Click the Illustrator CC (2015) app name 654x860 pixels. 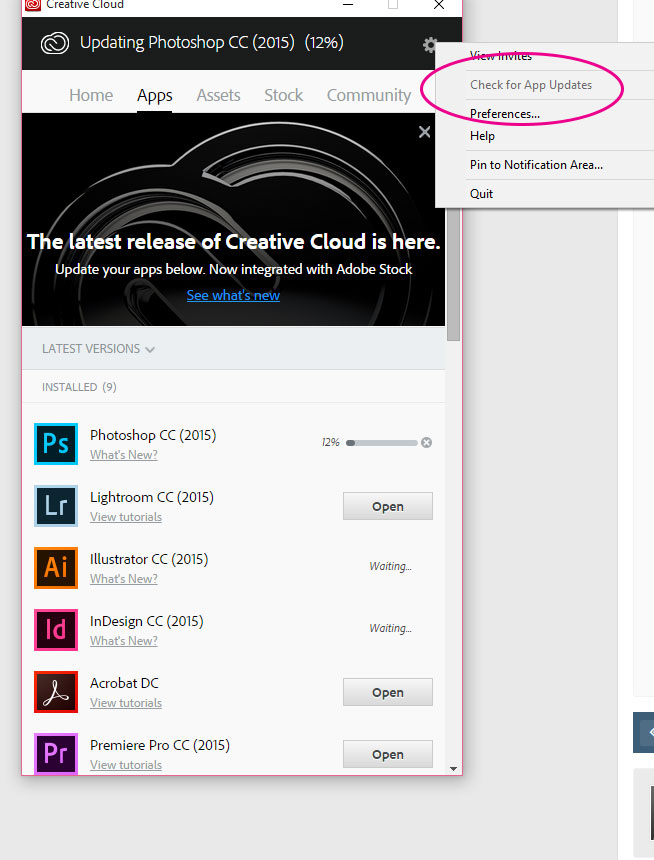[149, 559]
